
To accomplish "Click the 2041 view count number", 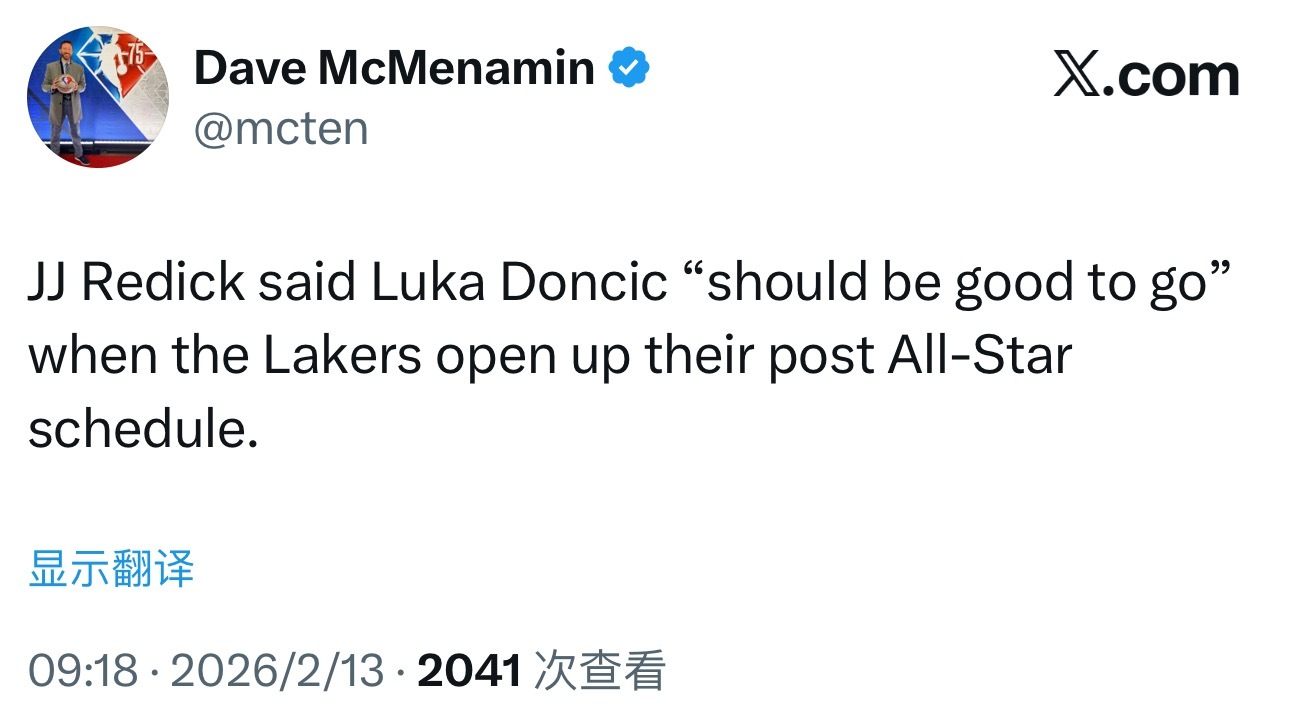I will (x=469, y=671).
